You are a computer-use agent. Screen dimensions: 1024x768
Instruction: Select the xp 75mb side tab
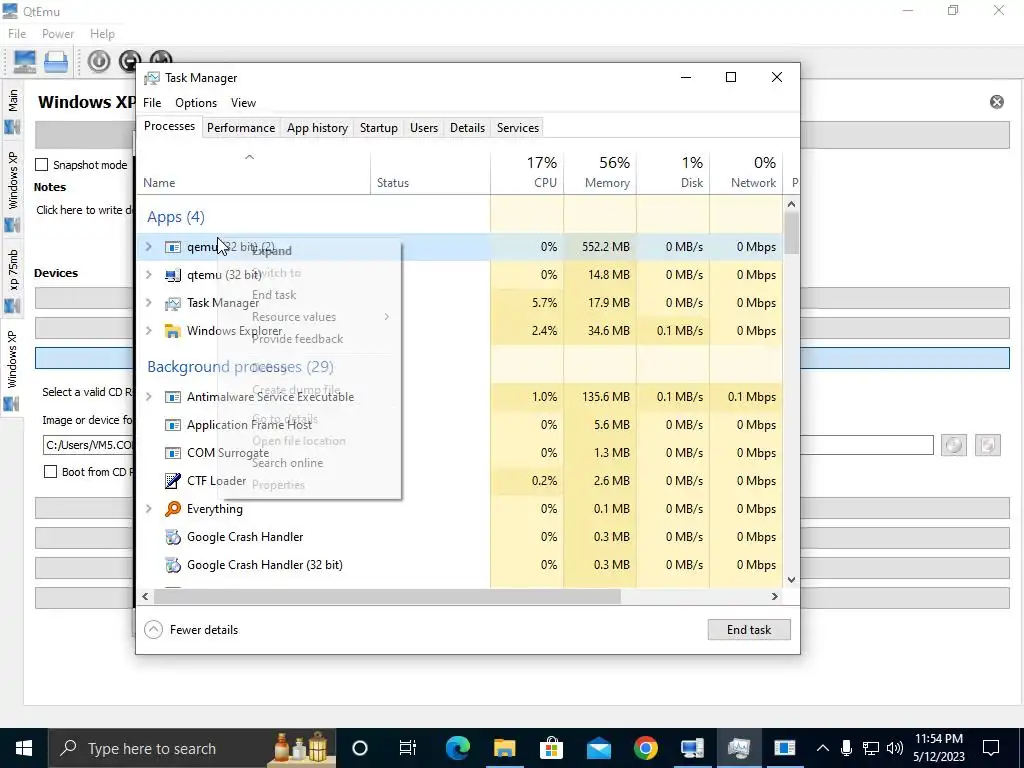point(12,279)
